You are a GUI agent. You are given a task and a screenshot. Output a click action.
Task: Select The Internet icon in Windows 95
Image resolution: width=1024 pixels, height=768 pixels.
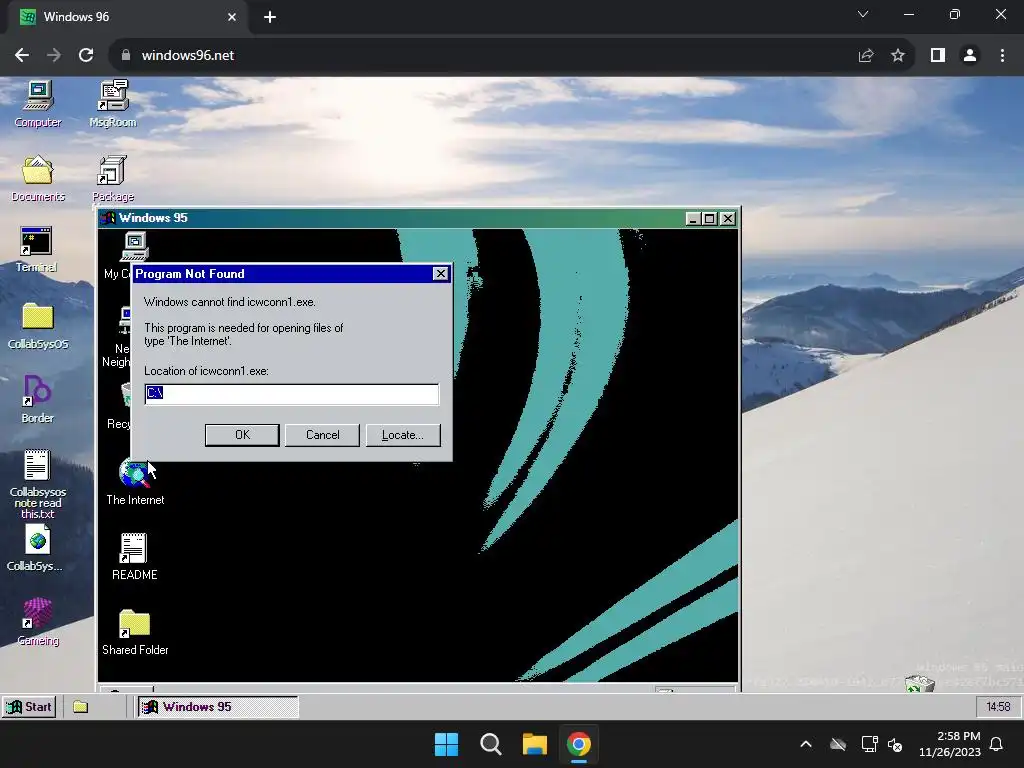135,482
